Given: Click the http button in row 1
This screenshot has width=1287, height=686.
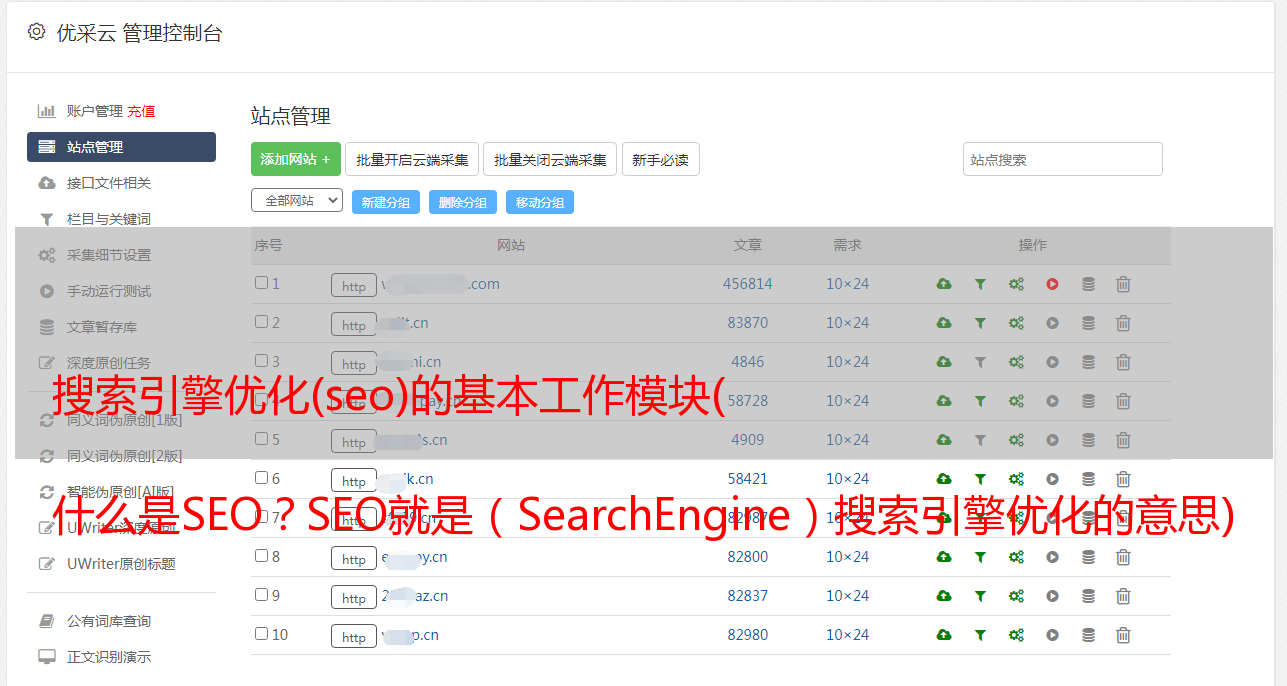Looking at the screenshot, I should click(354, 286).
